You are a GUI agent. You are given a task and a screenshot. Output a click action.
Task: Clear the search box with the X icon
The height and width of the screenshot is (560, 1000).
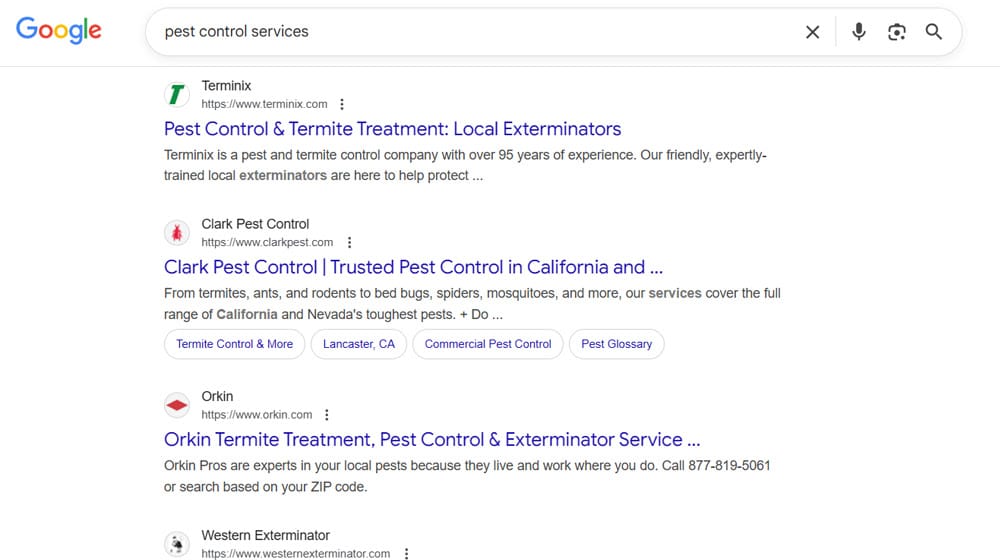812,32
